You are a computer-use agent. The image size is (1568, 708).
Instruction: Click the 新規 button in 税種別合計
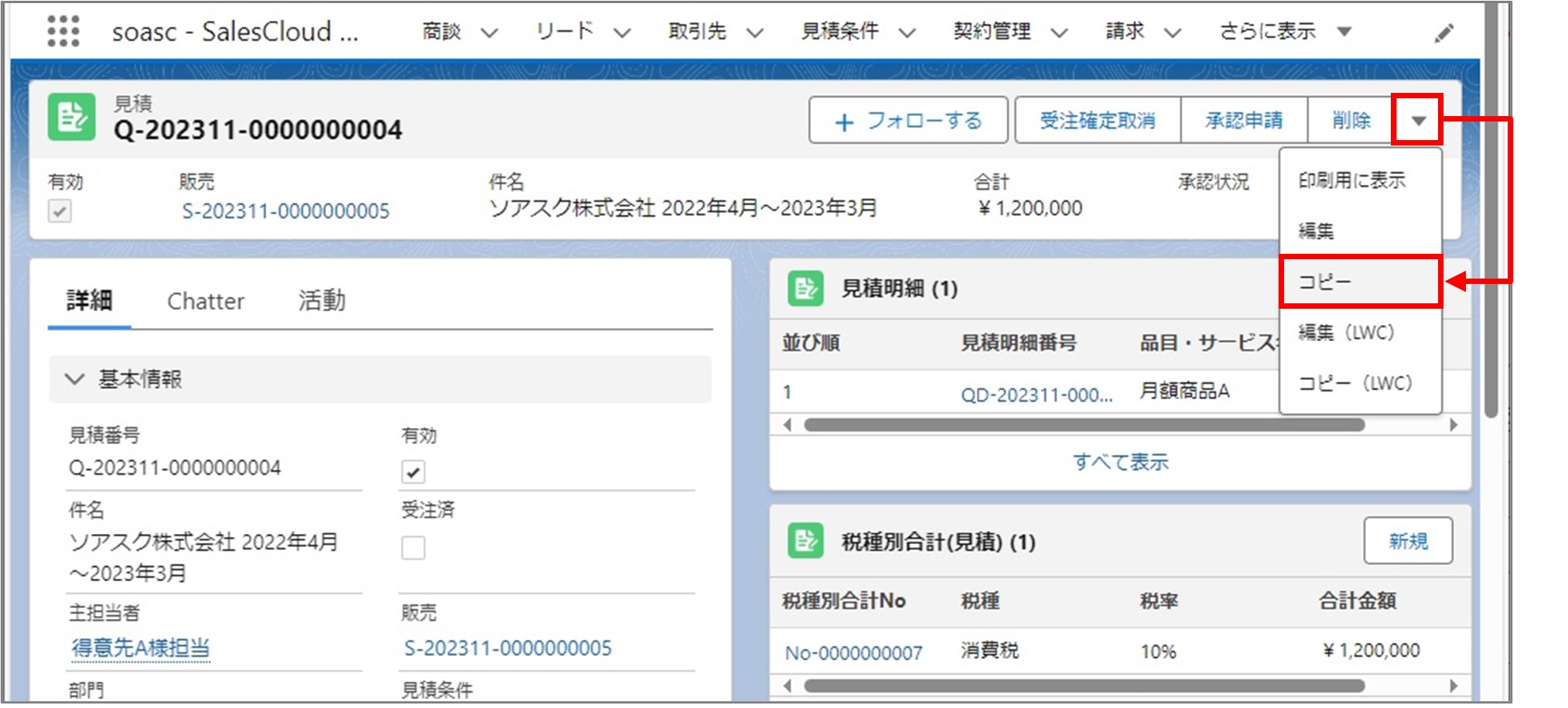[x=1408, y=541]
